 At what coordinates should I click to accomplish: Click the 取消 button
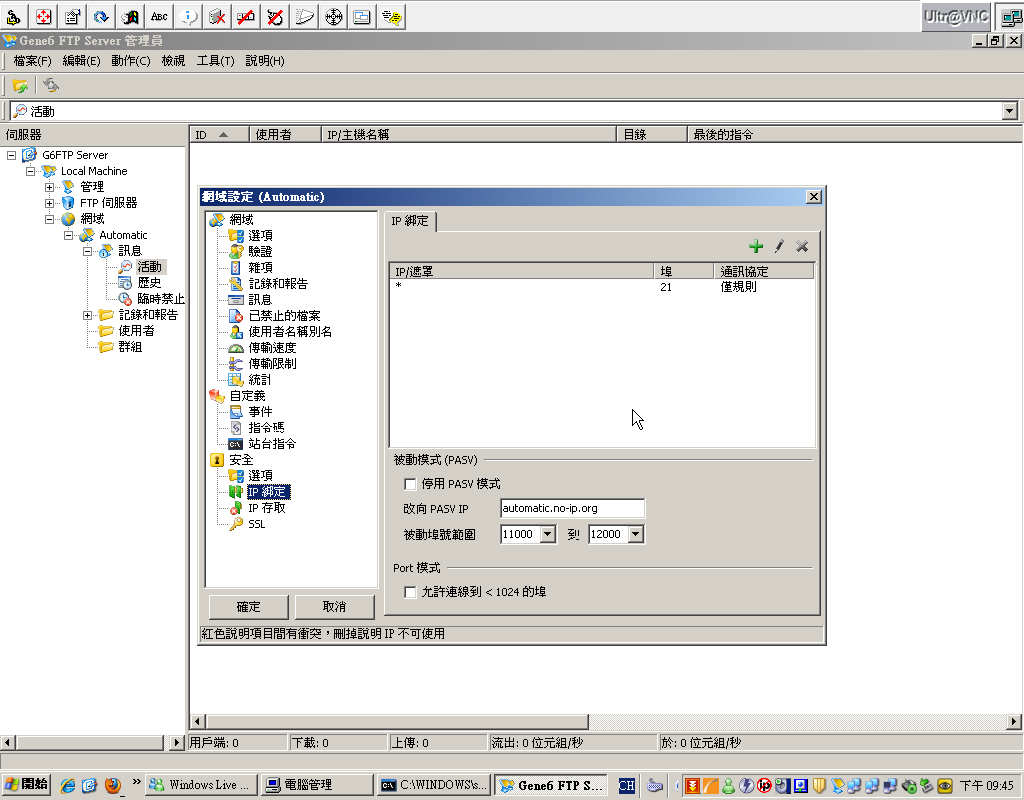point(334,607)
